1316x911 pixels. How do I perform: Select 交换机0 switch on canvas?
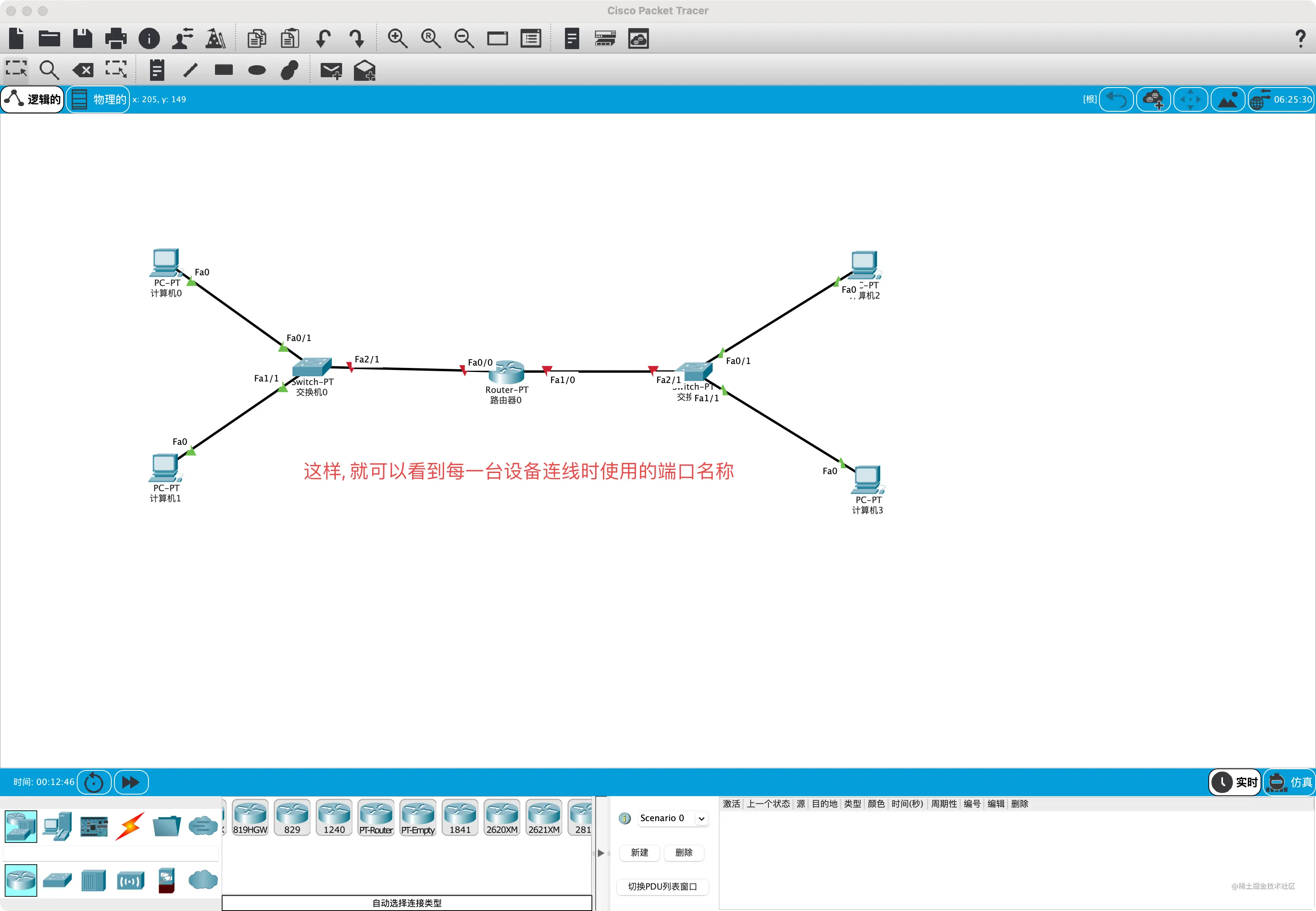point(312,367)
